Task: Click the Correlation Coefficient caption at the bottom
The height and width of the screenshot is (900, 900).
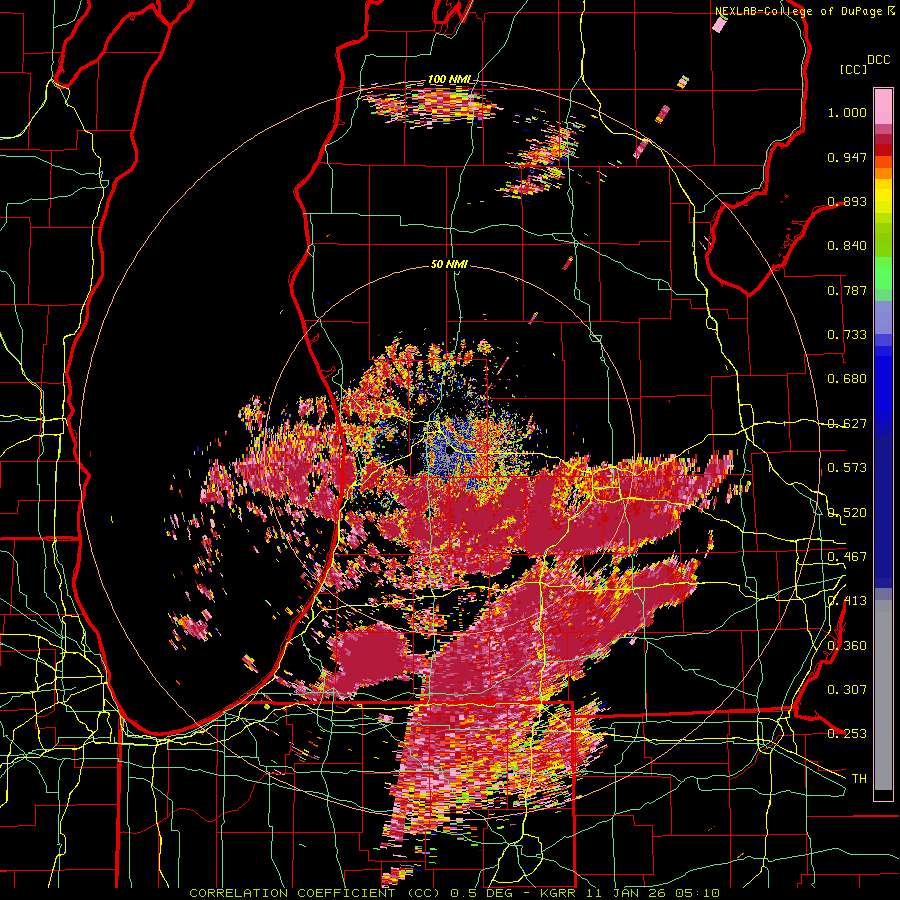Action: point(455,893)
